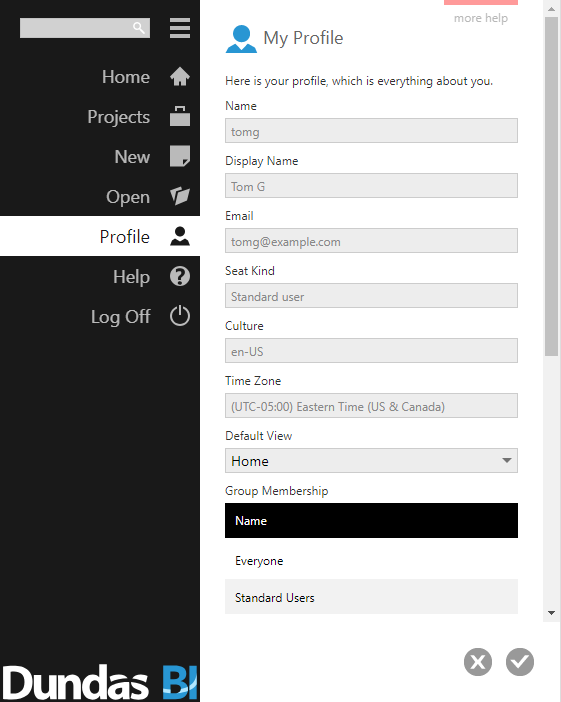
Task: Click the Open folder icon
Action: tap(180, 196)
